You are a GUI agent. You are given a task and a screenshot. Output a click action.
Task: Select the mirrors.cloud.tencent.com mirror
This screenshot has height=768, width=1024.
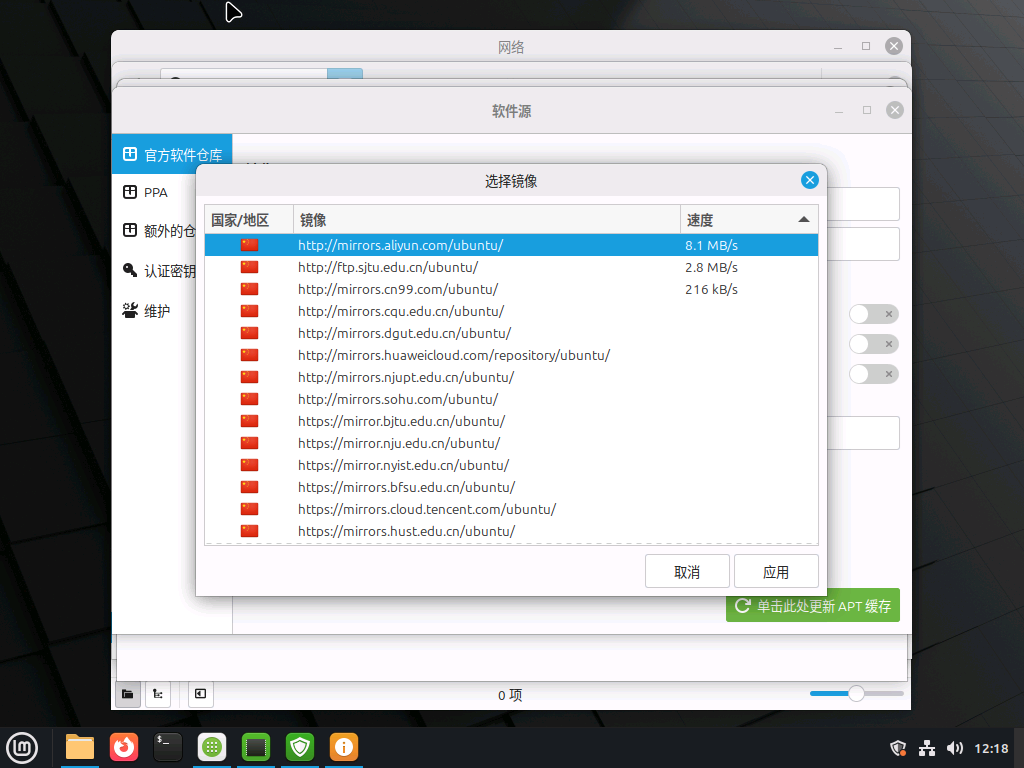pyautogui.click(x=511, y=509)
